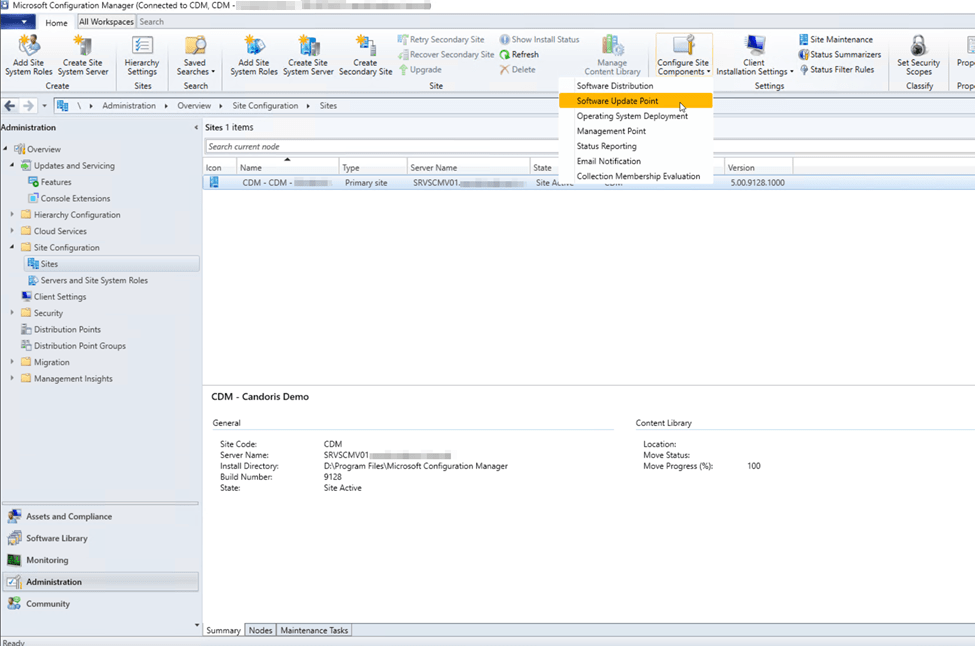Viewport: 975px width, 646px height.
Task: Switch to the Maintenance Tasks tab
Action: coord(313,630)
